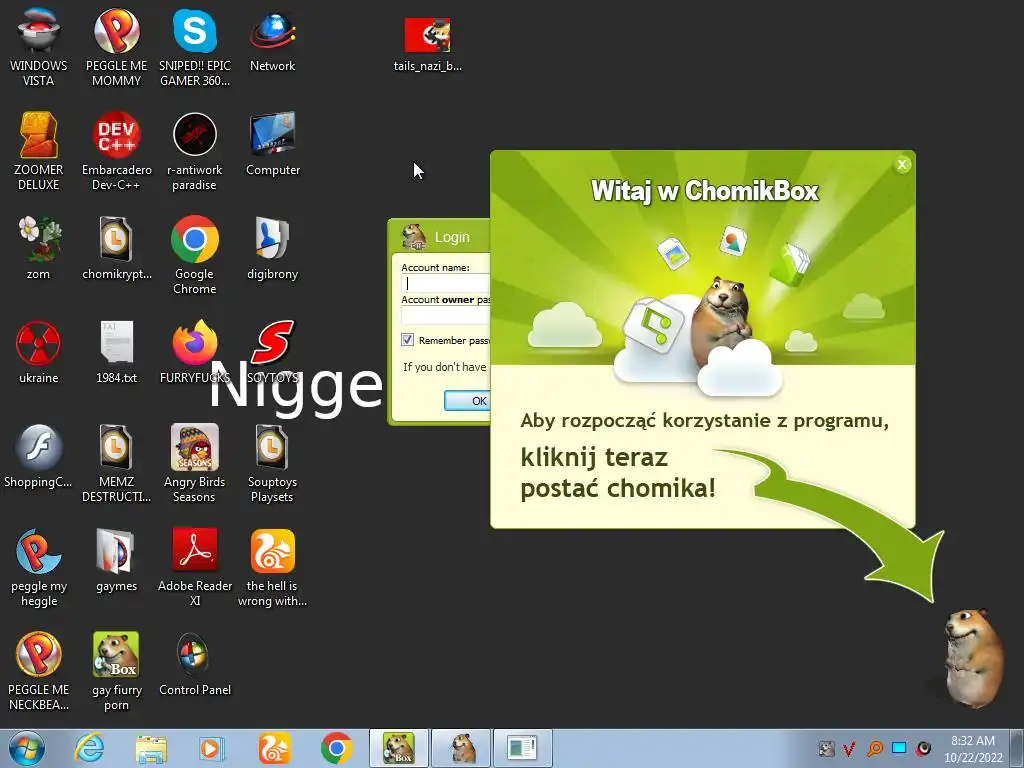Image resolution: width=1024 pixels, height=768 pixels.
Task: Select the MEMZ DESTRUCTI... icon
Action: (116, 462)
